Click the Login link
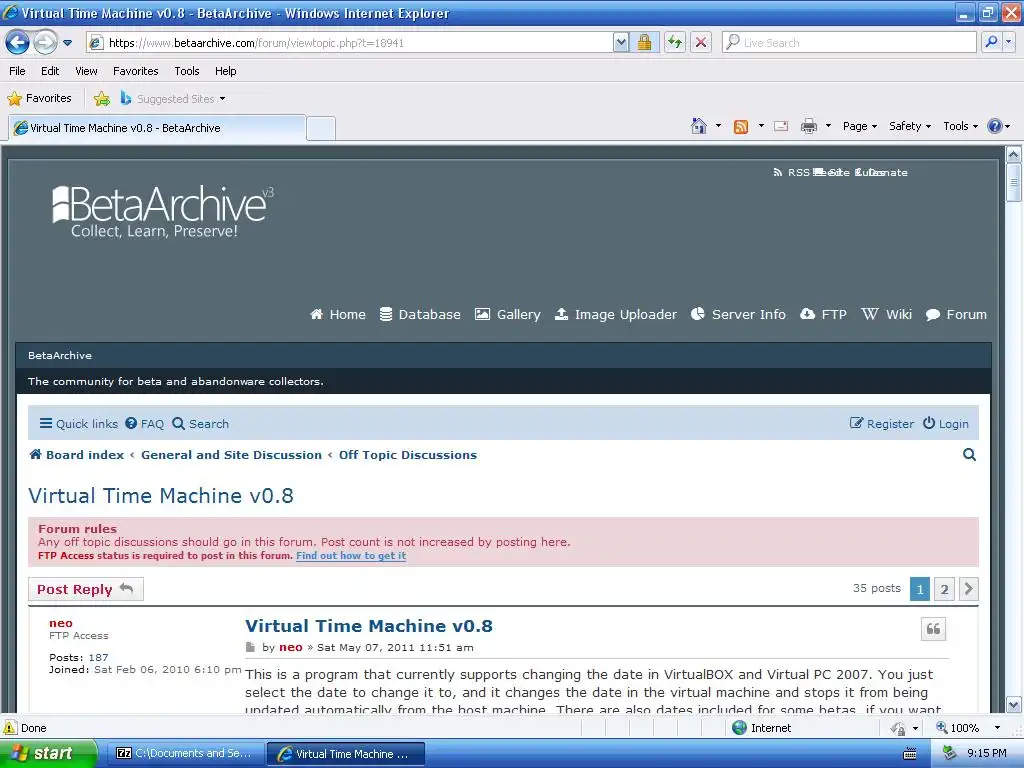 [946, 424]
